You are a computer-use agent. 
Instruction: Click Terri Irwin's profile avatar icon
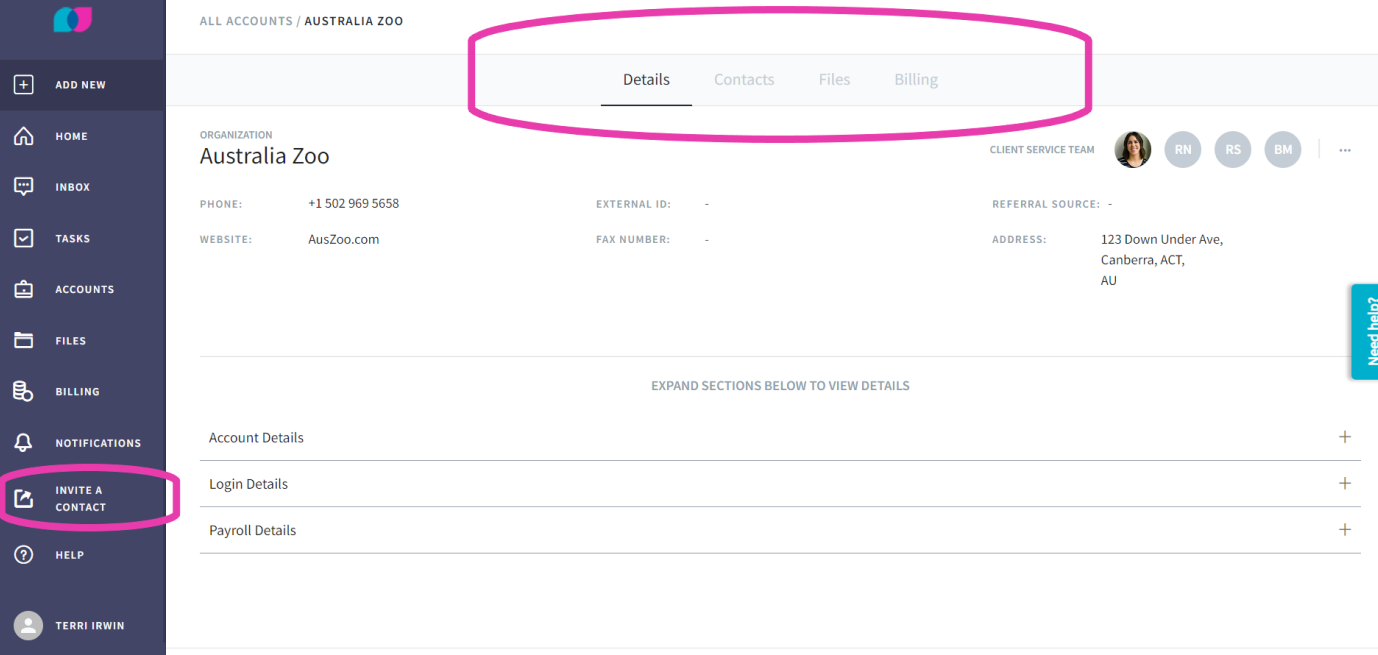[x=28, y=625]
